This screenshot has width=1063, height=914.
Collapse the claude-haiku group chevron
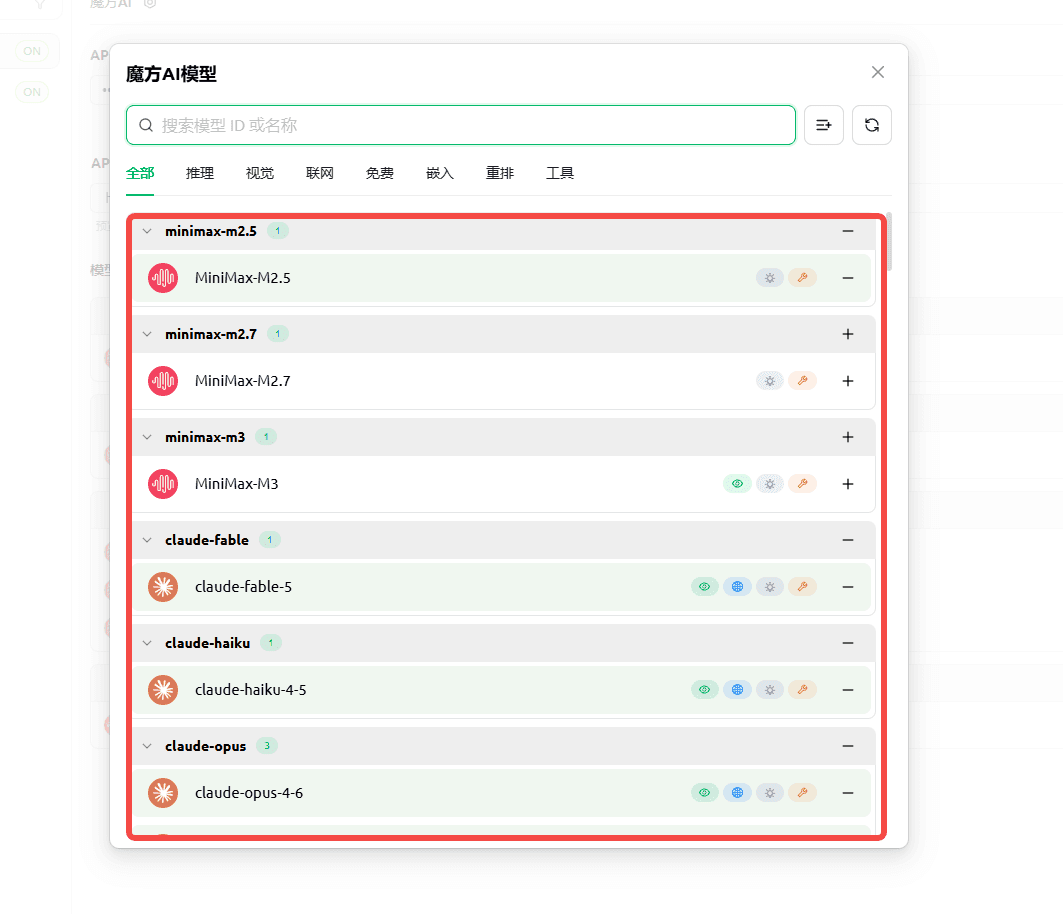pos(147,643)
